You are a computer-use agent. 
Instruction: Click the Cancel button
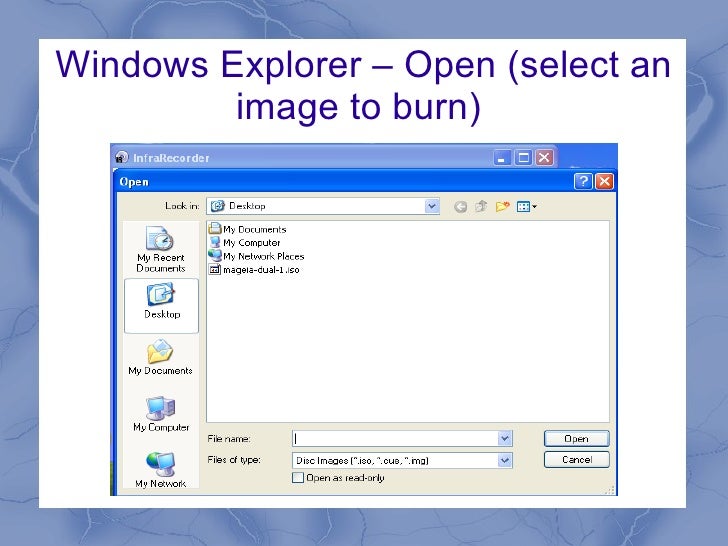(x=577, y=460)
